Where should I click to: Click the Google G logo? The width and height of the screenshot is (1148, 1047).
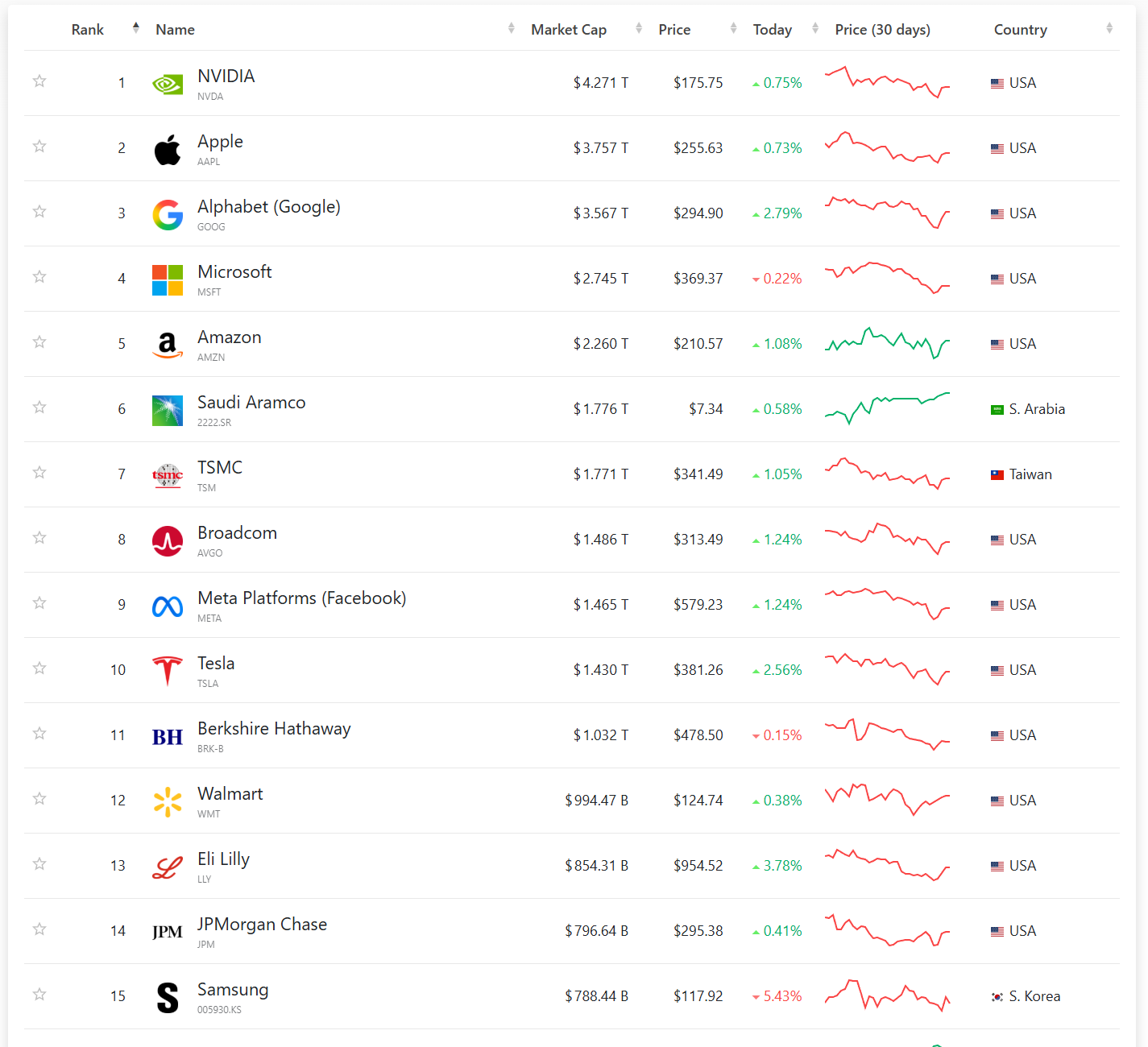(x=168, y=214)
